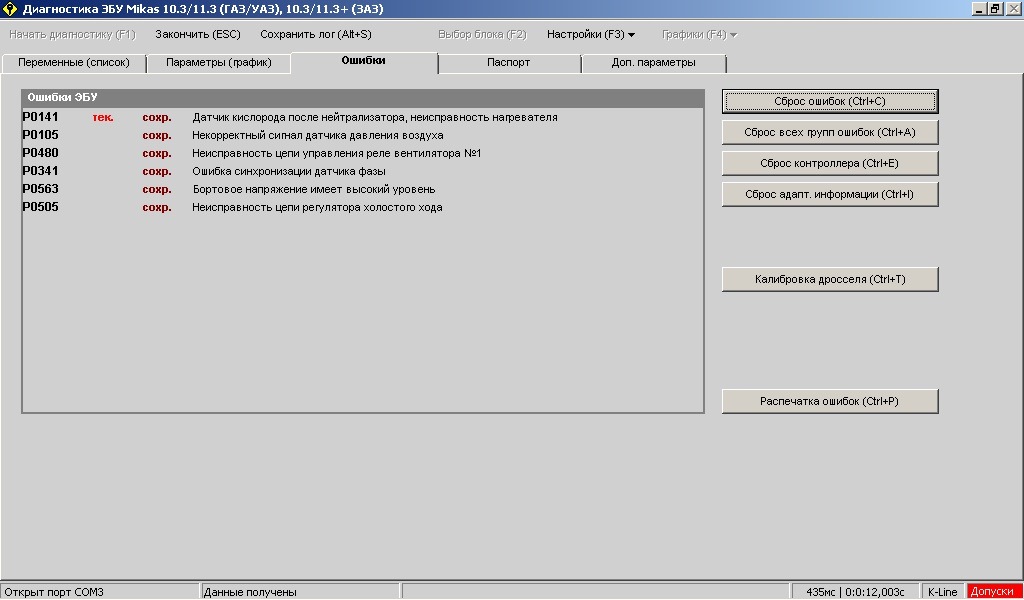This screenshot has width=1024, height=600.
Task: Switch to the Параметры (график) tab
Action: click(x=219, y=63)
